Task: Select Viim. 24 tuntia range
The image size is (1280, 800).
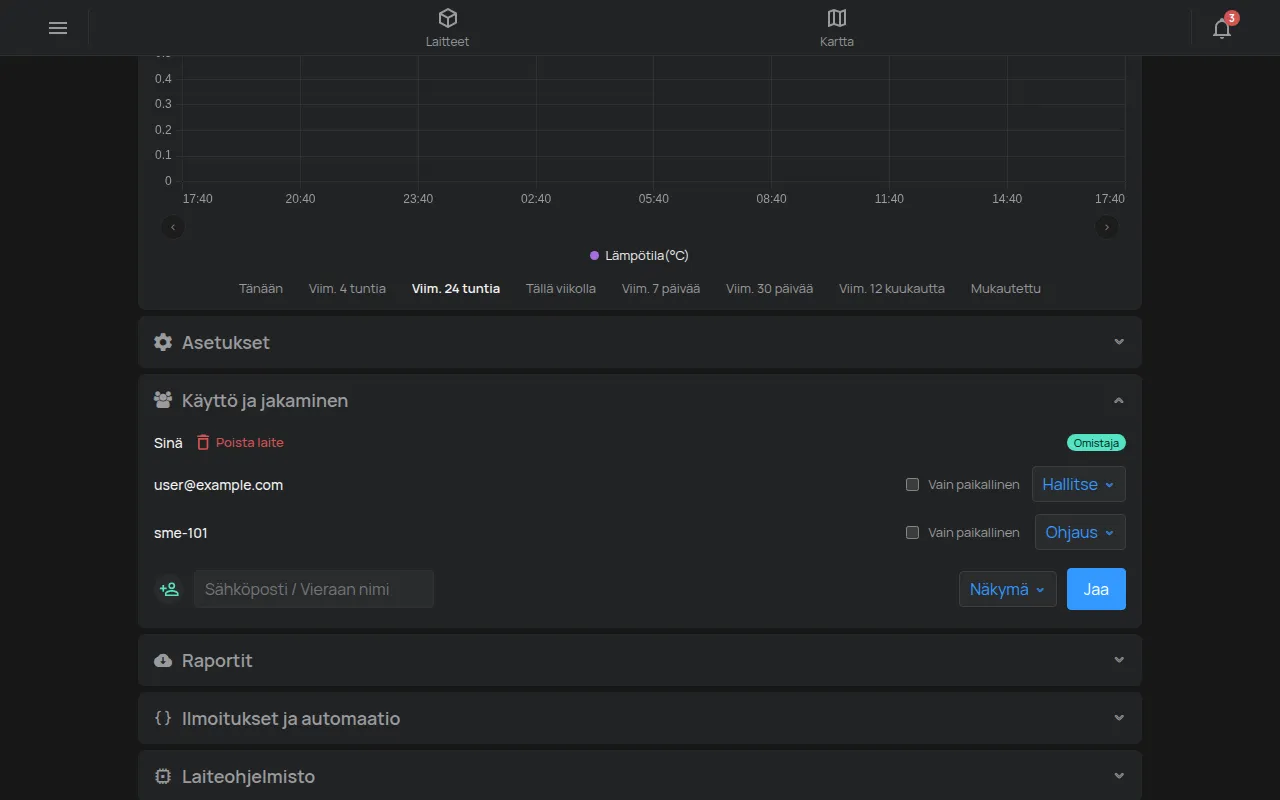Action: point(456,289)
